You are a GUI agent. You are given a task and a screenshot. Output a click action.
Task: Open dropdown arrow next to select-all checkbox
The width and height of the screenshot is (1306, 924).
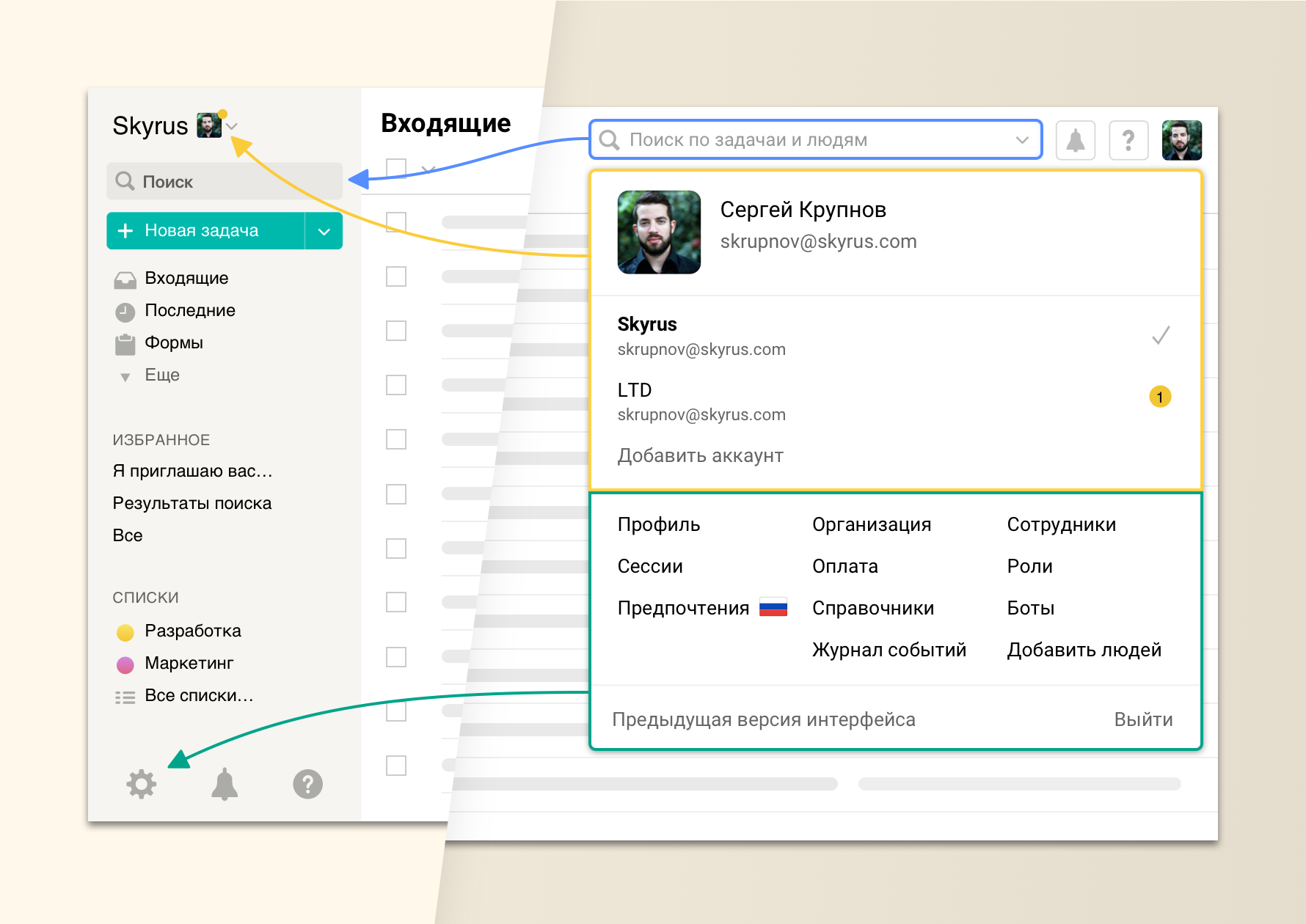[428, 169]
